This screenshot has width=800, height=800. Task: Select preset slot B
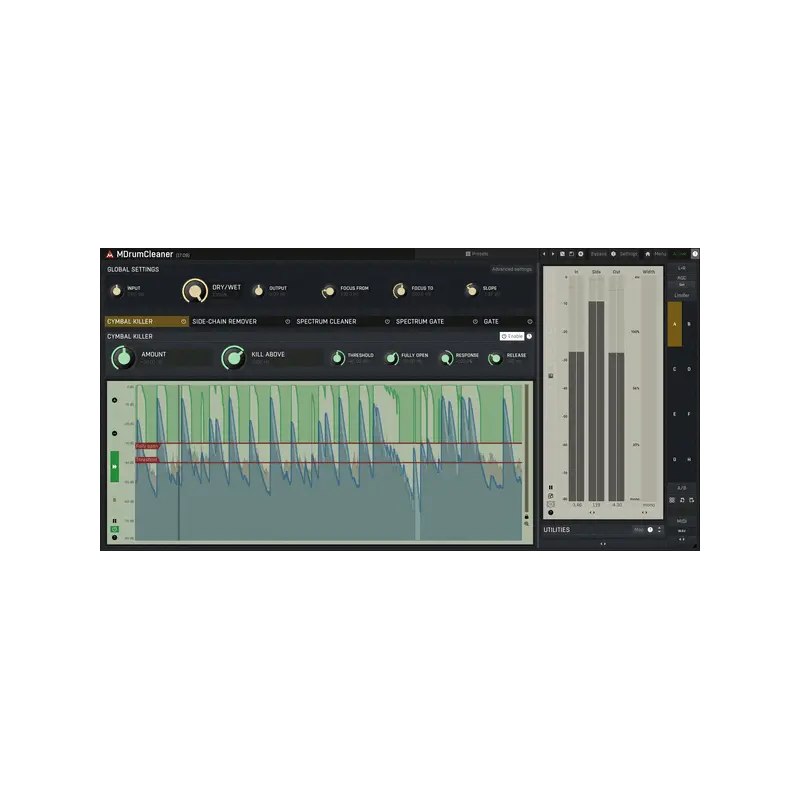coord(689,324)
